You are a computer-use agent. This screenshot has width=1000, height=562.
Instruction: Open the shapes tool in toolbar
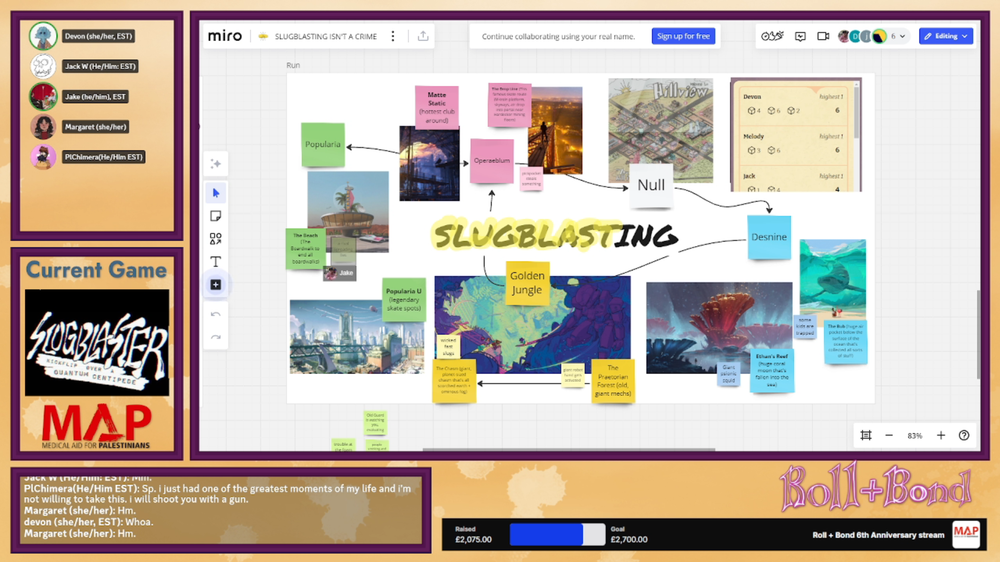216,239
